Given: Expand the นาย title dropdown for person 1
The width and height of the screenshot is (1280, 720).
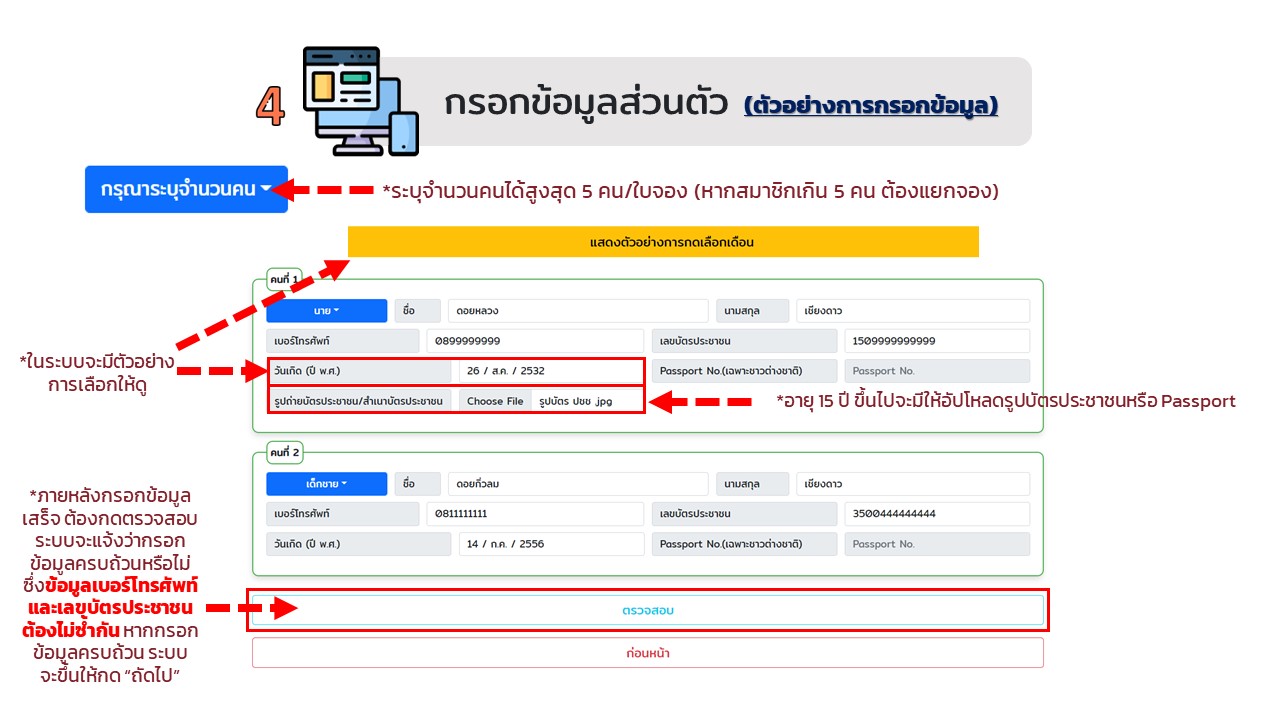Looking at the screenshot, I should [x=326, y=311].
